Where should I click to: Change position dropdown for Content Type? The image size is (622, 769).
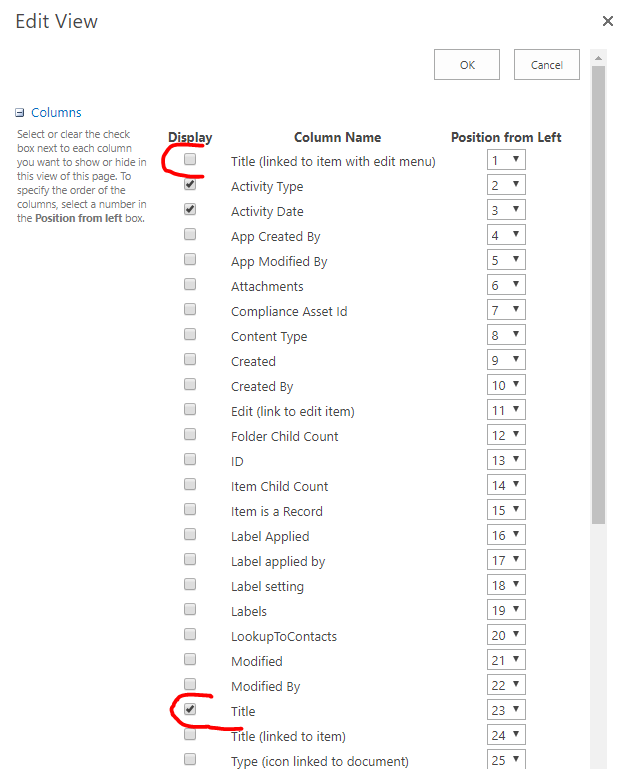[x=506, y=336]
